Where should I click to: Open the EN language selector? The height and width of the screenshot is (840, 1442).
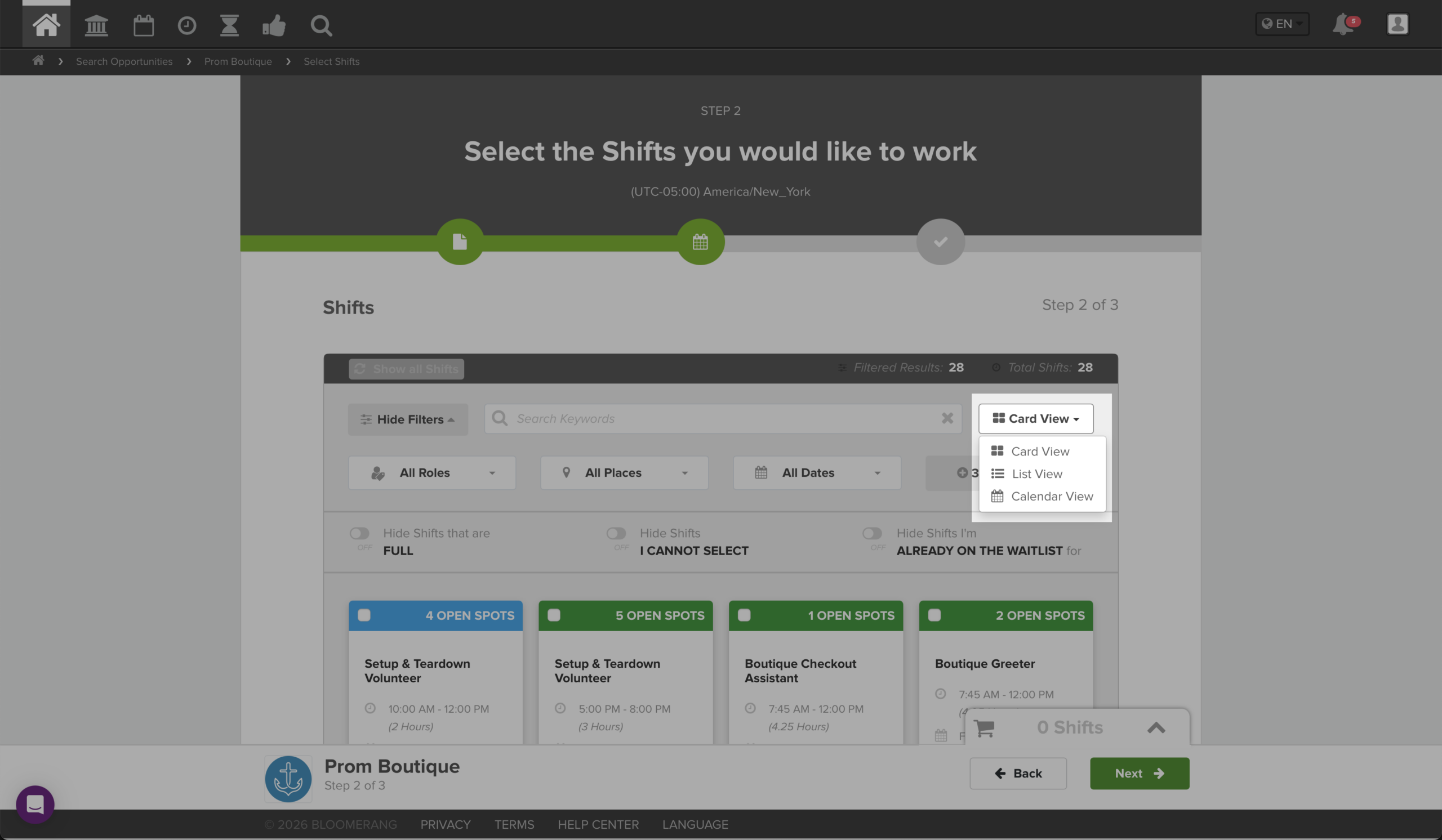[1282, 24]
